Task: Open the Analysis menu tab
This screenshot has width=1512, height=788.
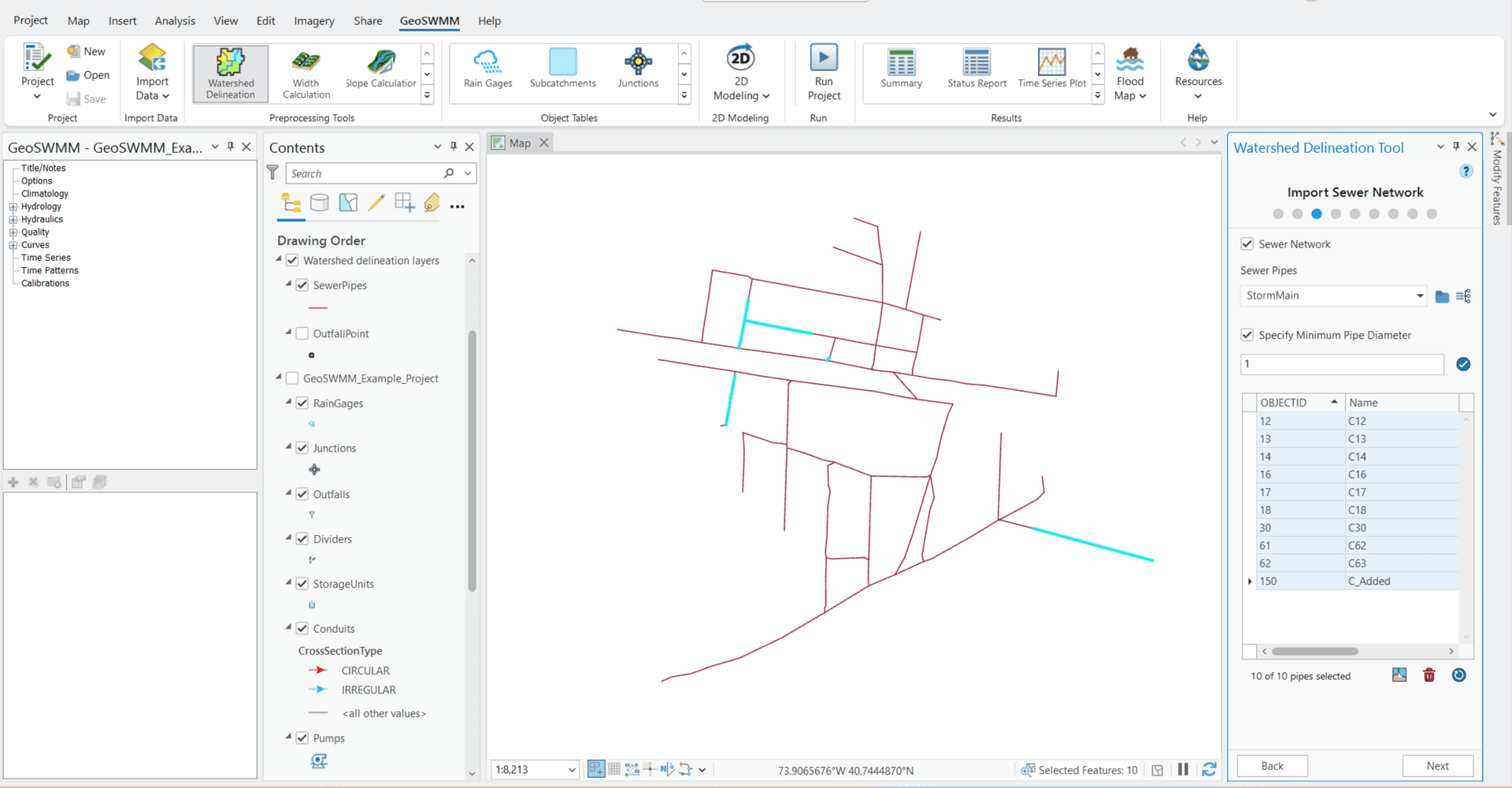Action: [175, 20]
